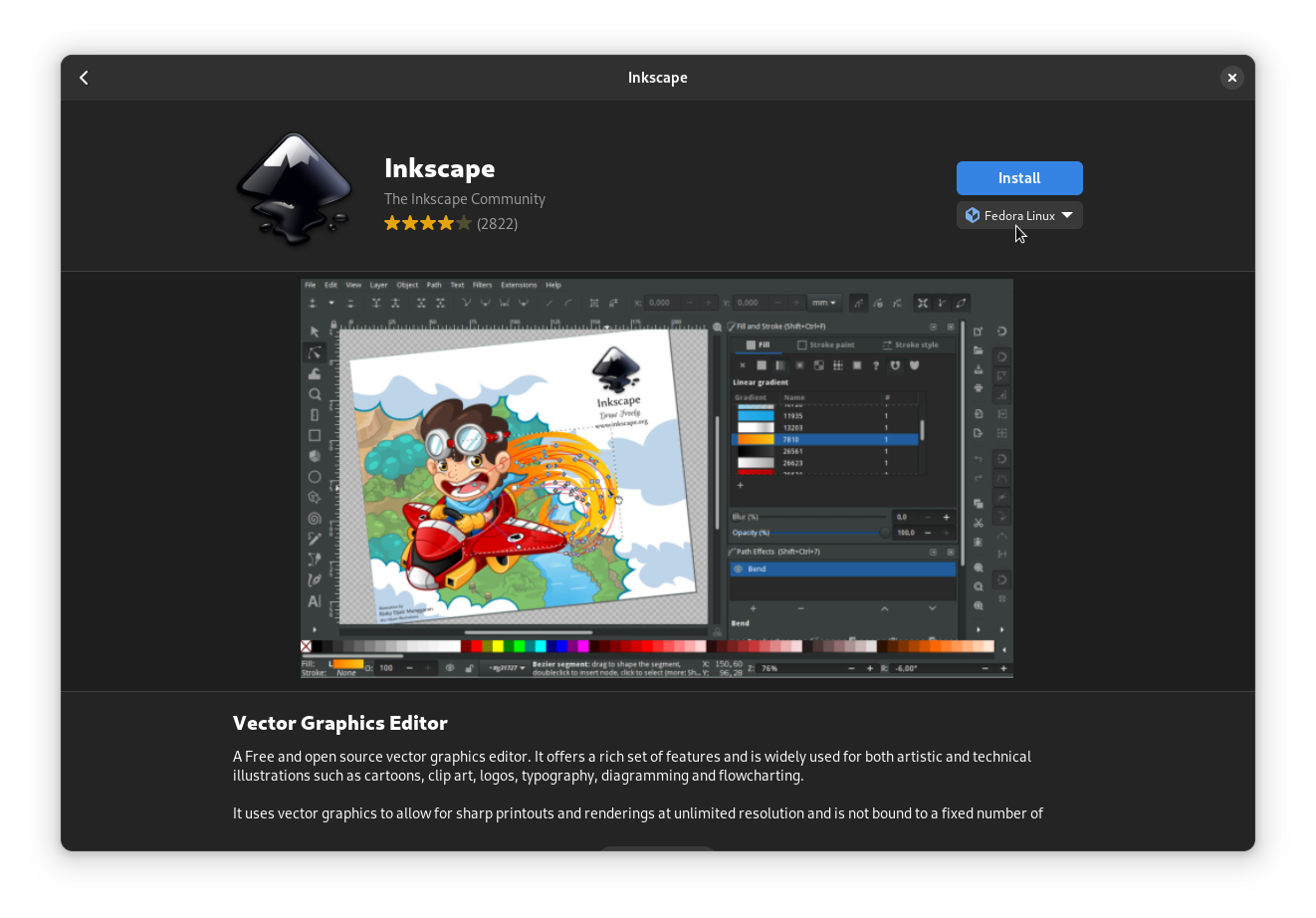Close the Inkscape details window
The image size is (1316, 918).
point(1231,78)
